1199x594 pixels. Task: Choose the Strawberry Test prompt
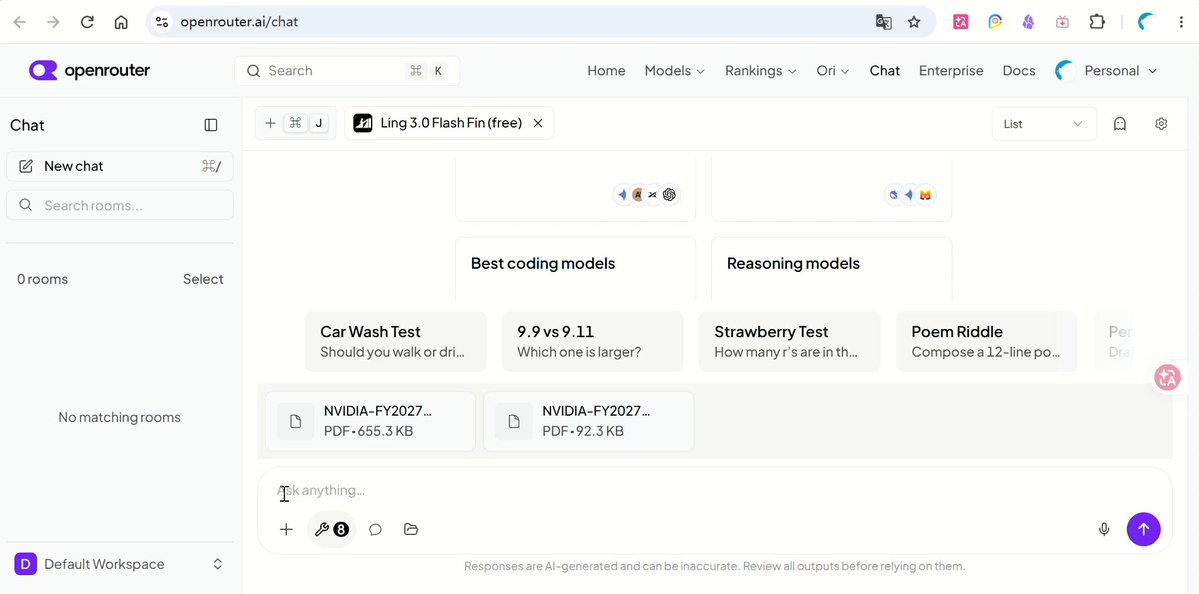coord(790,341)
